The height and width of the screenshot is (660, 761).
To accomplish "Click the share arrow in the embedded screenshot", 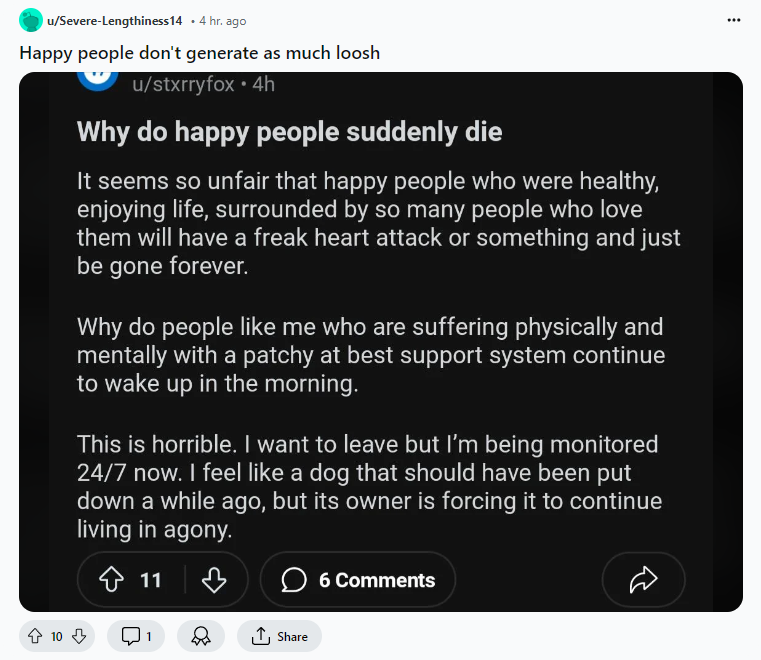I will 643,580.
